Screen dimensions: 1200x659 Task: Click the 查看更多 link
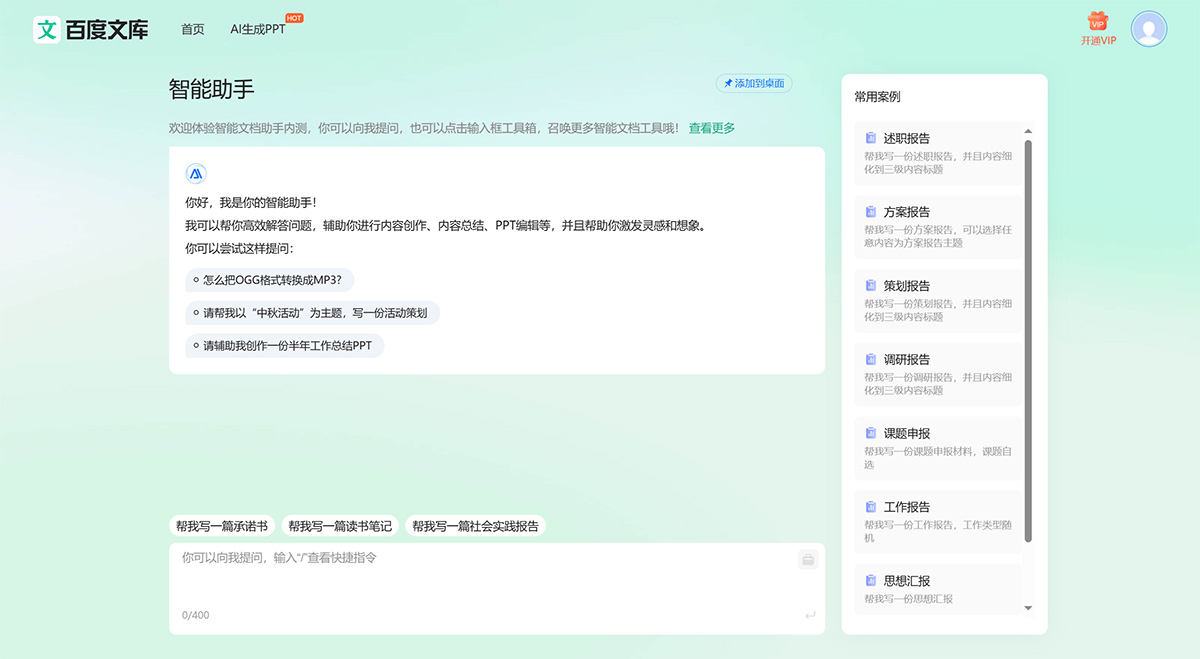[x=710, y=128]
